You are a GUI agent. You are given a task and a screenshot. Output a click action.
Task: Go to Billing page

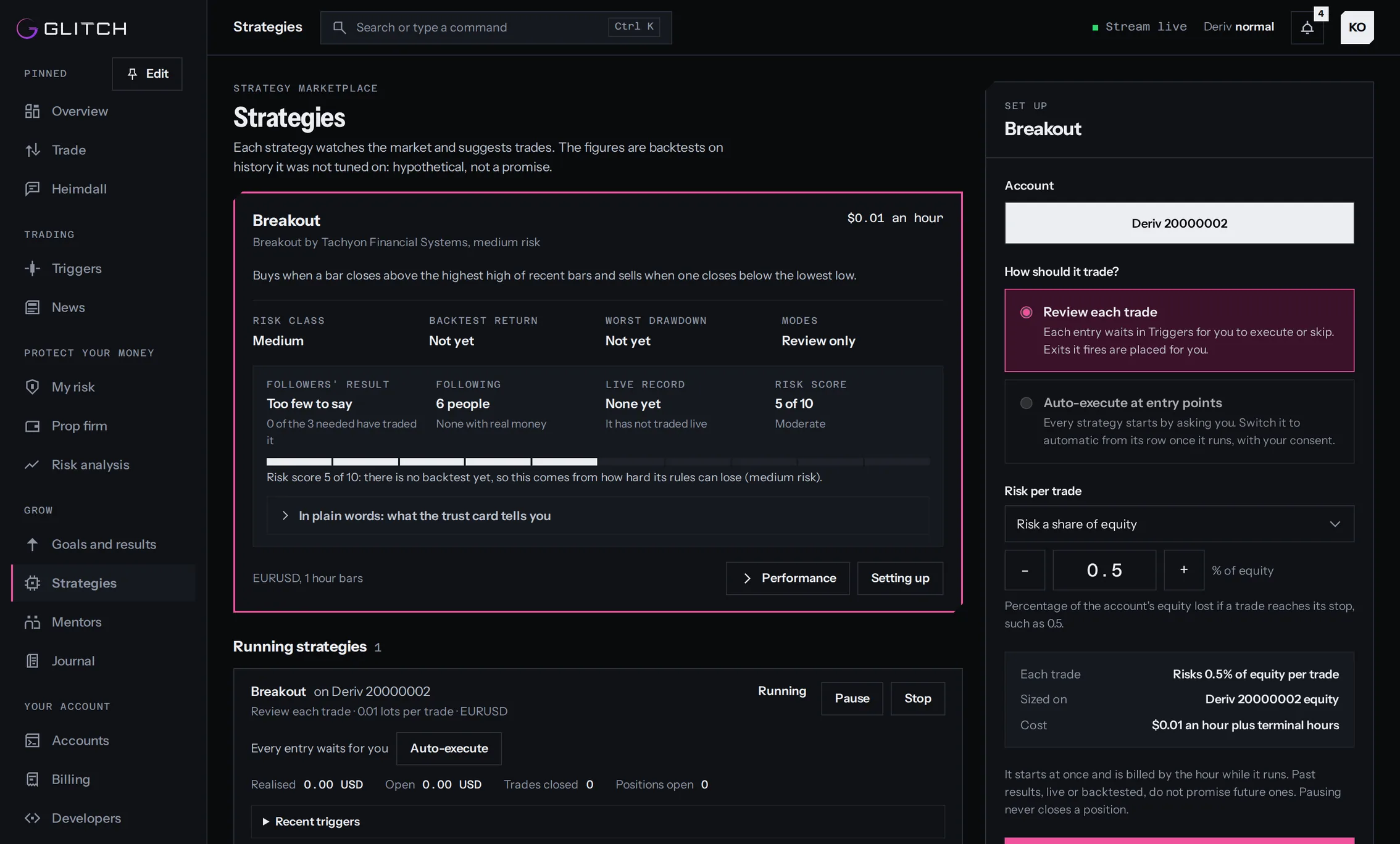(x=103, y=779)
